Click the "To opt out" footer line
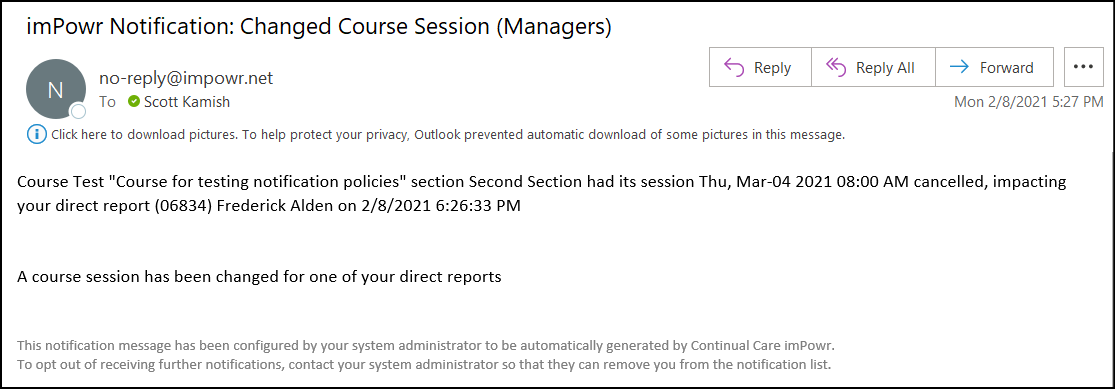Image resolution: width=1115 pixels, height=389 pixels. click(424, 365)
